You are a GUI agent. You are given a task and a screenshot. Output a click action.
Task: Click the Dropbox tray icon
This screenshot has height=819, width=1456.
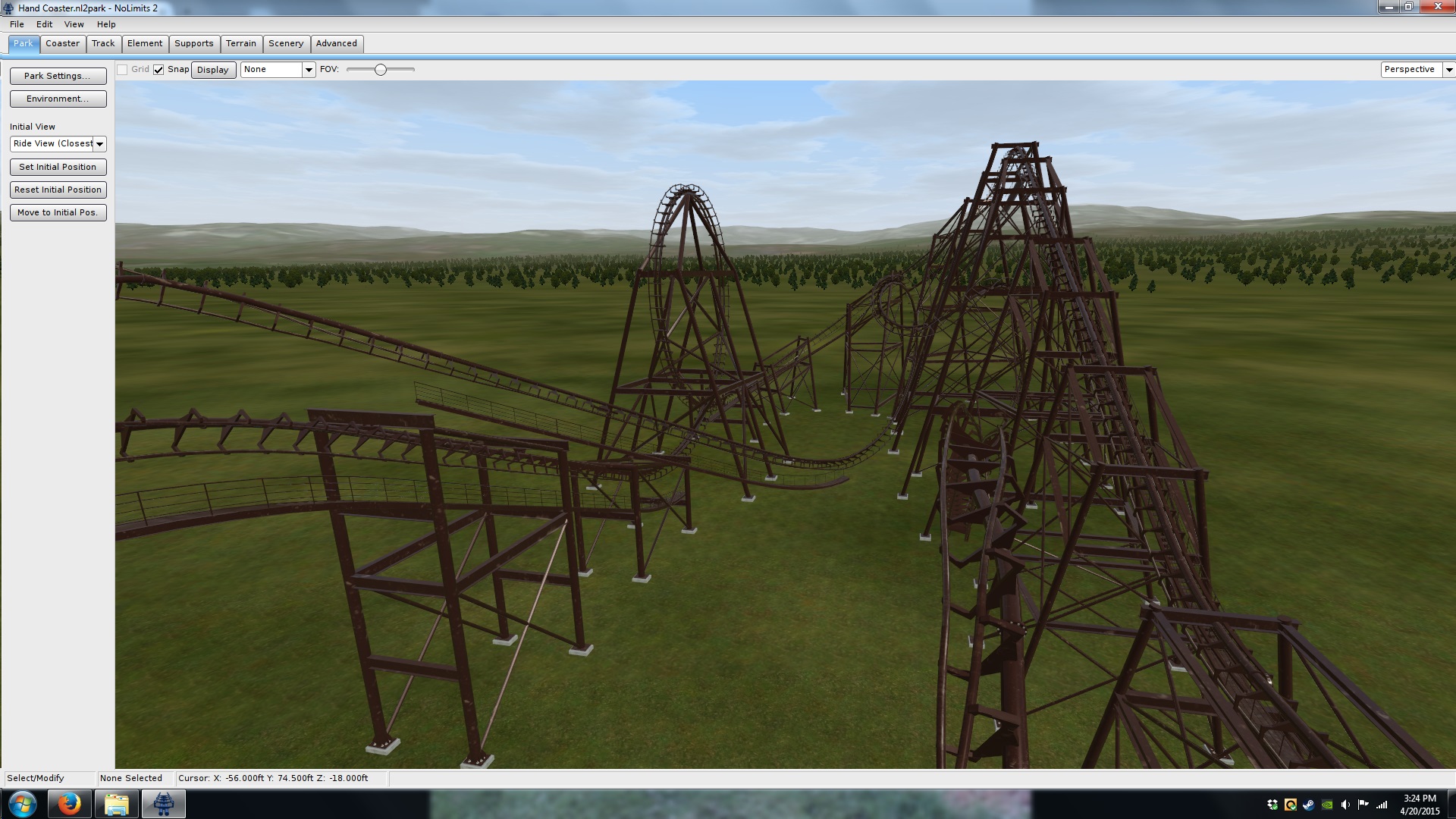coord(1272,805)
